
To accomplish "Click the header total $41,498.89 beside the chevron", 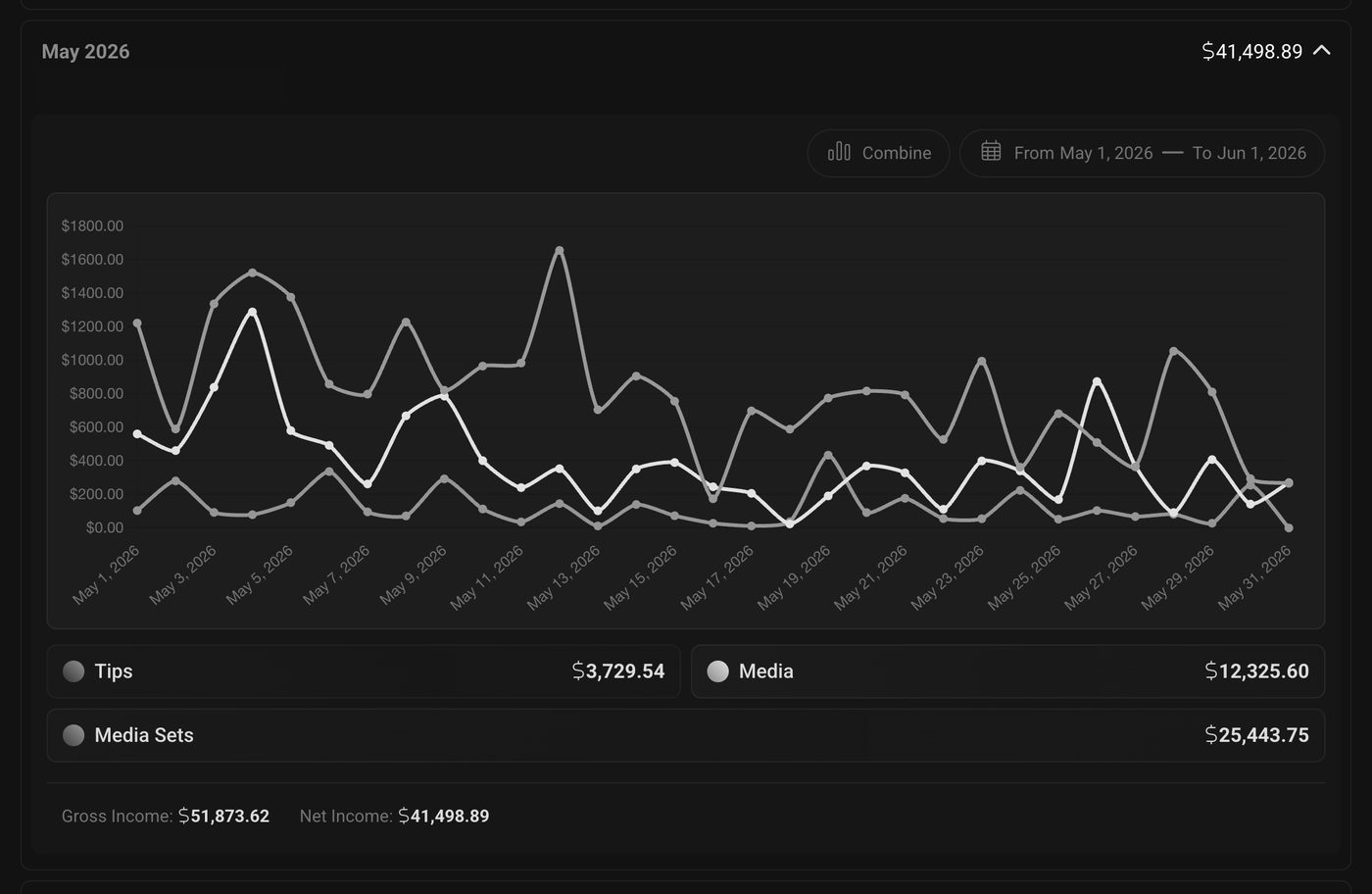I will (1252, 51).
